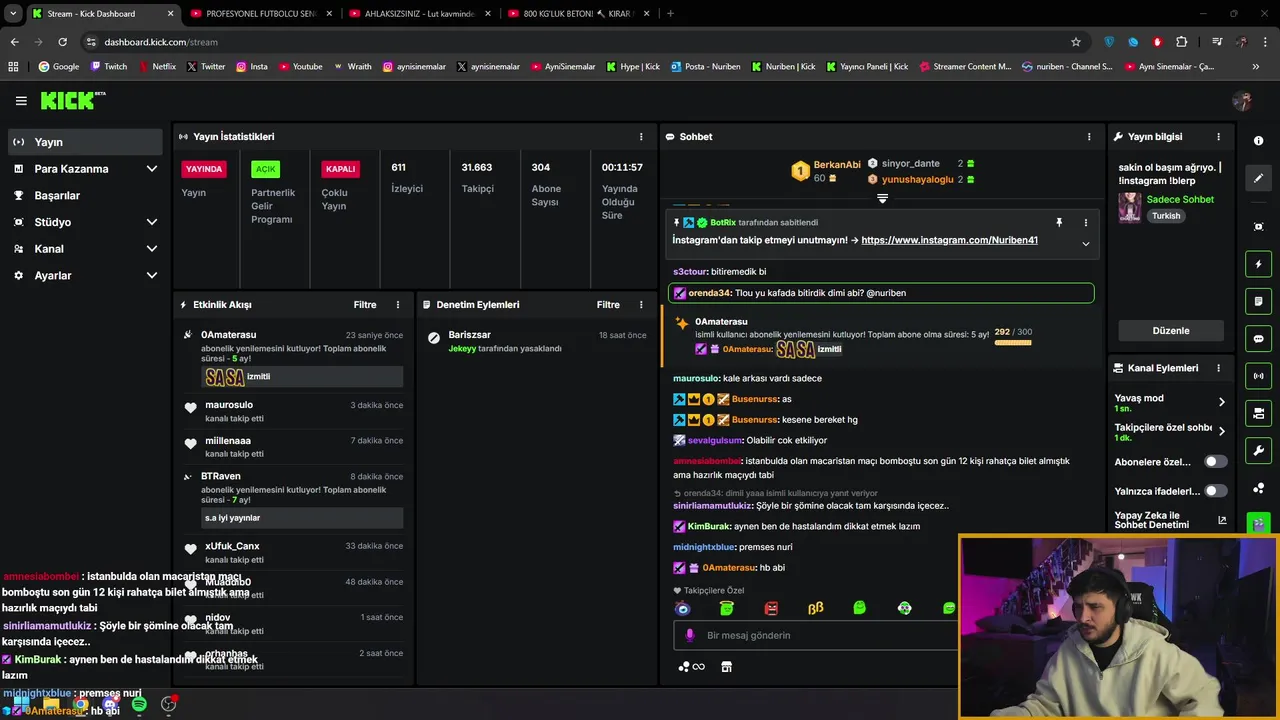The height and width of the screenshot is (720, 1280).
Task: Click the channel points infinity icon
Action: tap(692, 667)
